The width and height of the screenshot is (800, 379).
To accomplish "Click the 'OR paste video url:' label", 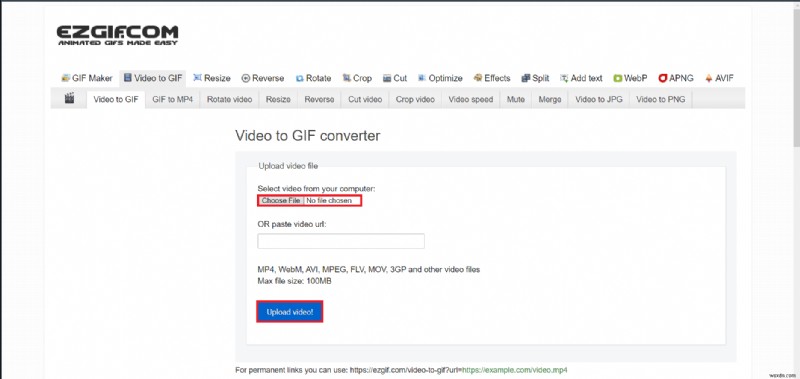I will click(292, 224).
